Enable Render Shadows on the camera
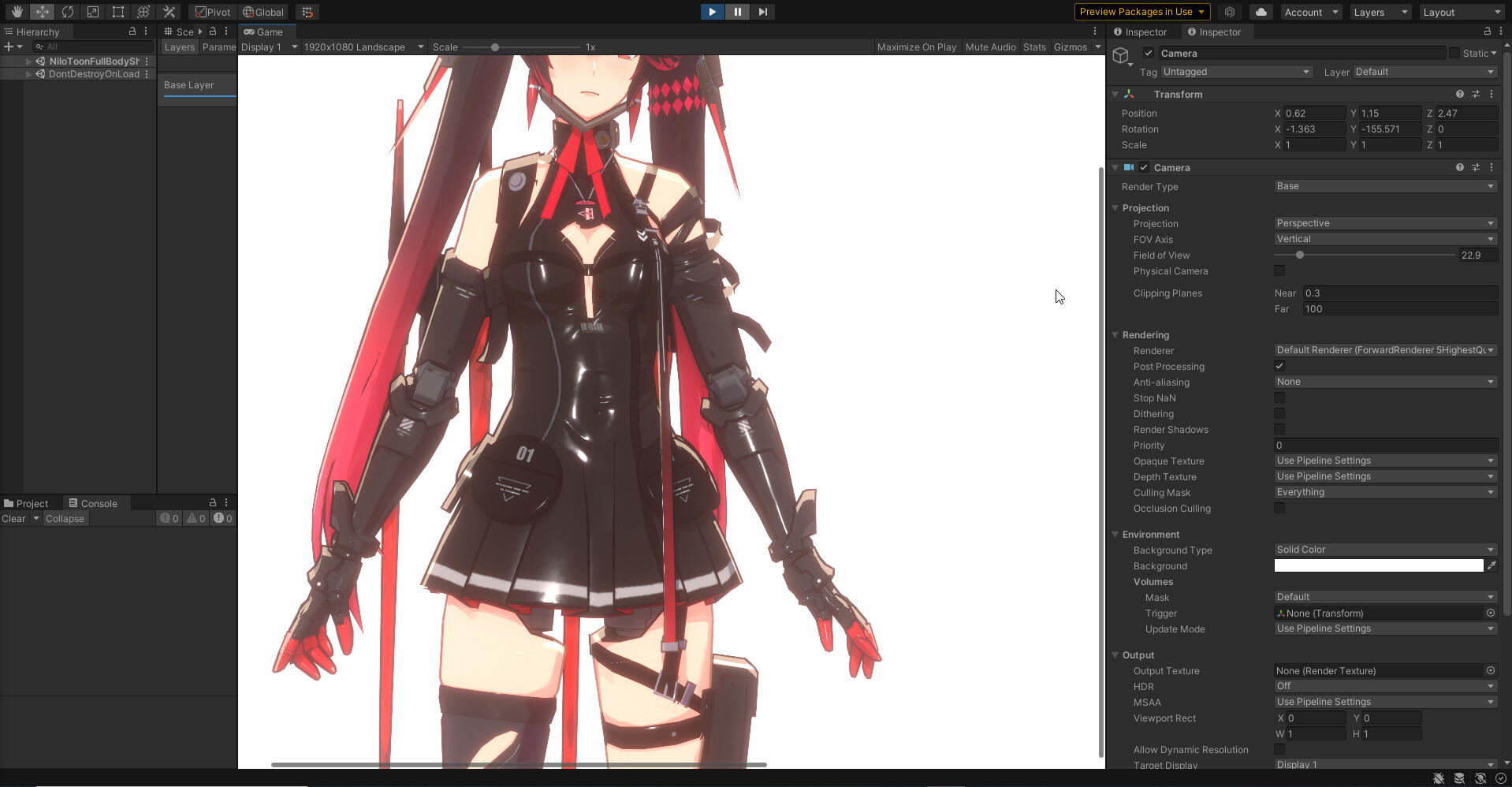Image resolution: width=1512 pixels, height=787 pixels. 1279,429
